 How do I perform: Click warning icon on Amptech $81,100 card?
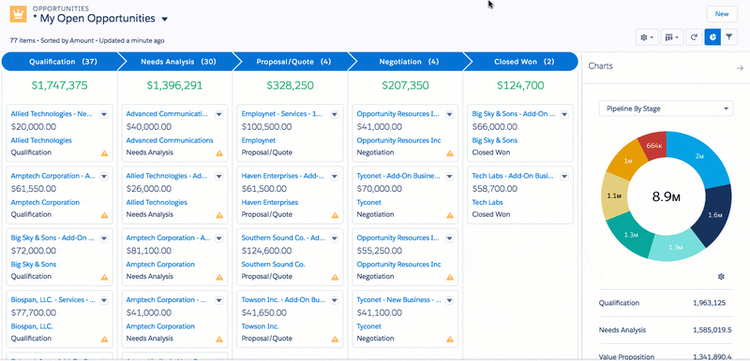pyautogui.click(x=220, y=277)
